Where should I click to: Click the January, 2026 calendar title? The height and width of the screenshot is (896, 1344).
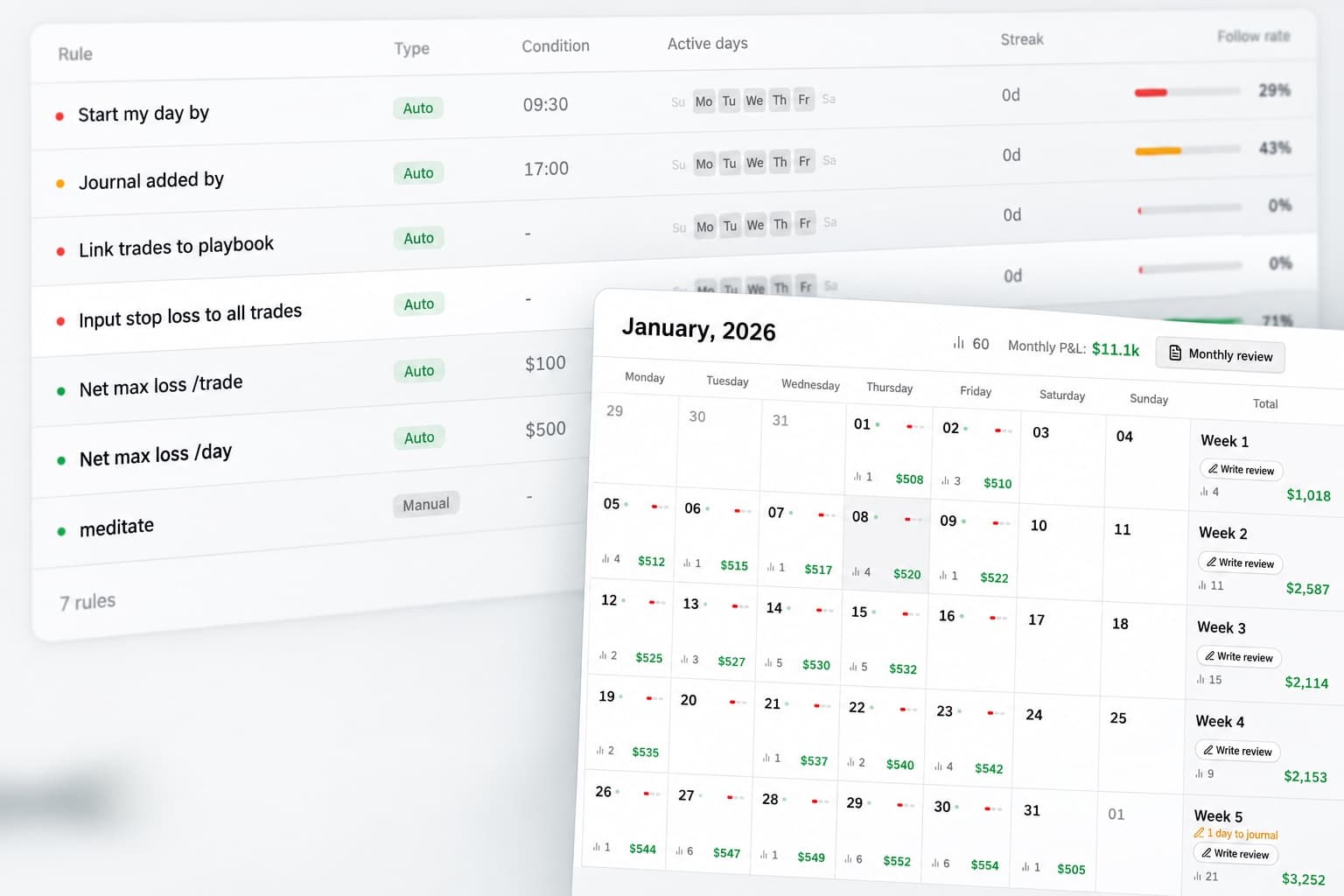point(698,329)
